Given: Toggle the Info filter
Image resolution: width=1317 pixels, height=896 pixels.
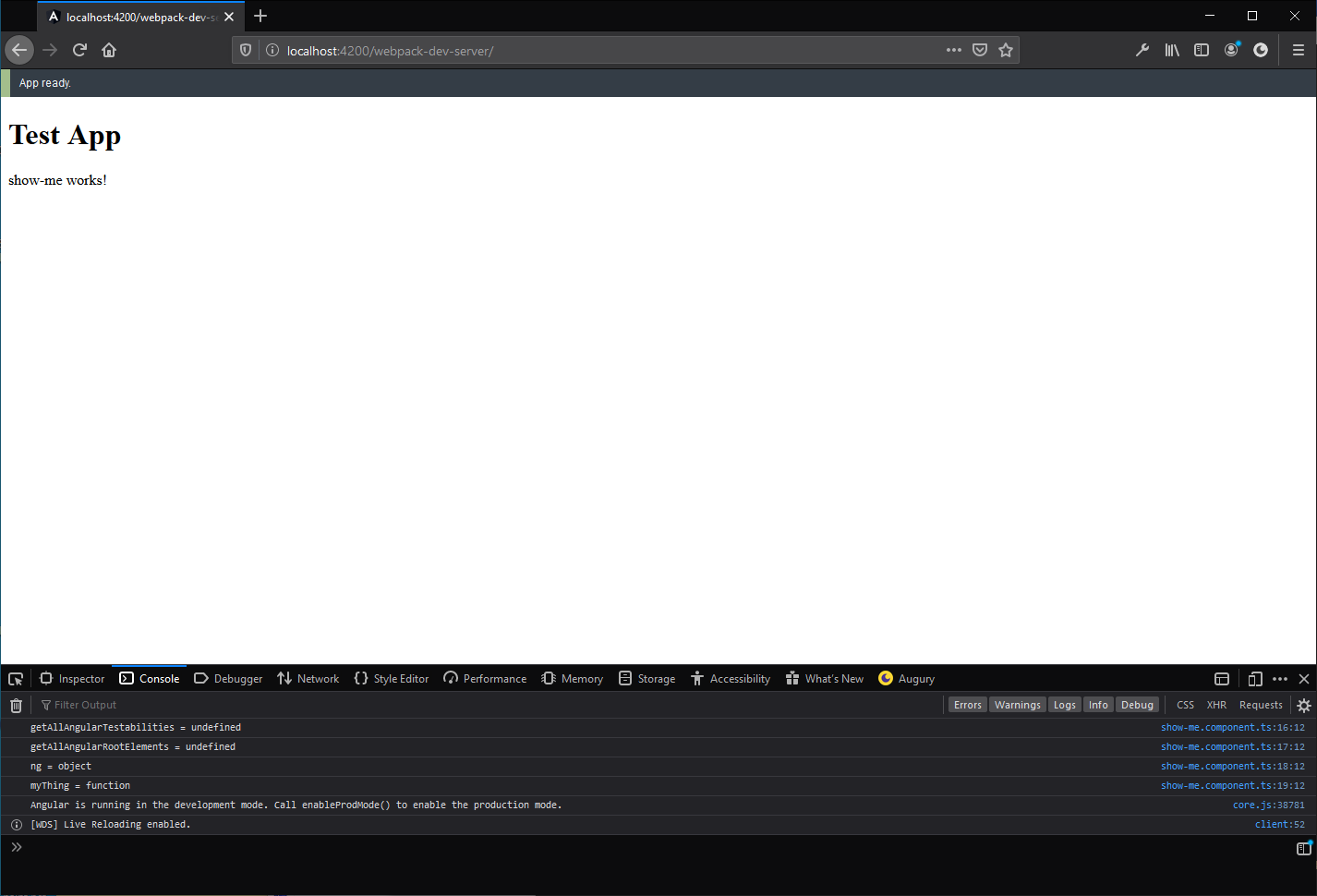Looking at the screenshot, I should pos(1098,705).
